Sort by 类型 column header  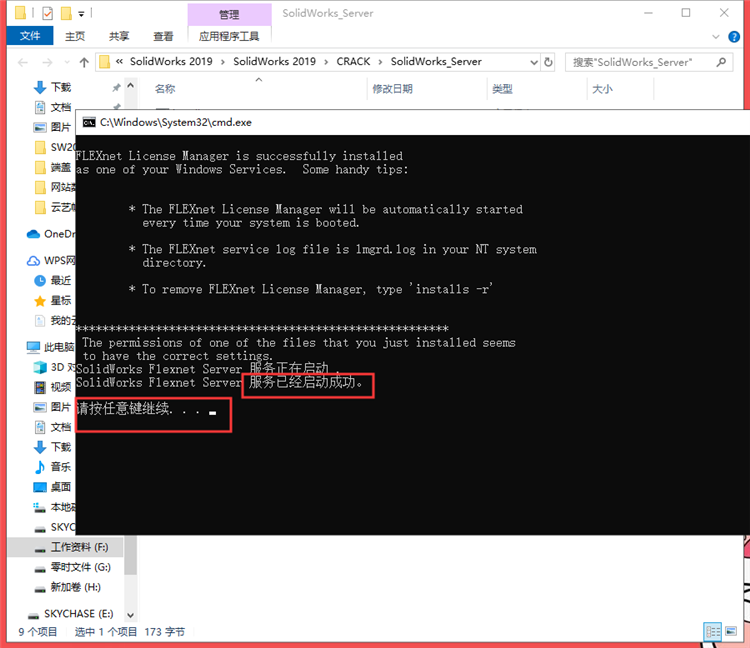pos(502,89)
